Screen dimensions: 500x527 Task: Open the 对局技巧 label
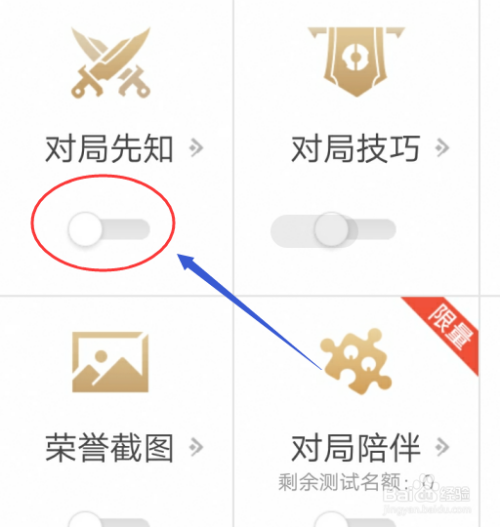pyautogui.click(x=356, y=148)
